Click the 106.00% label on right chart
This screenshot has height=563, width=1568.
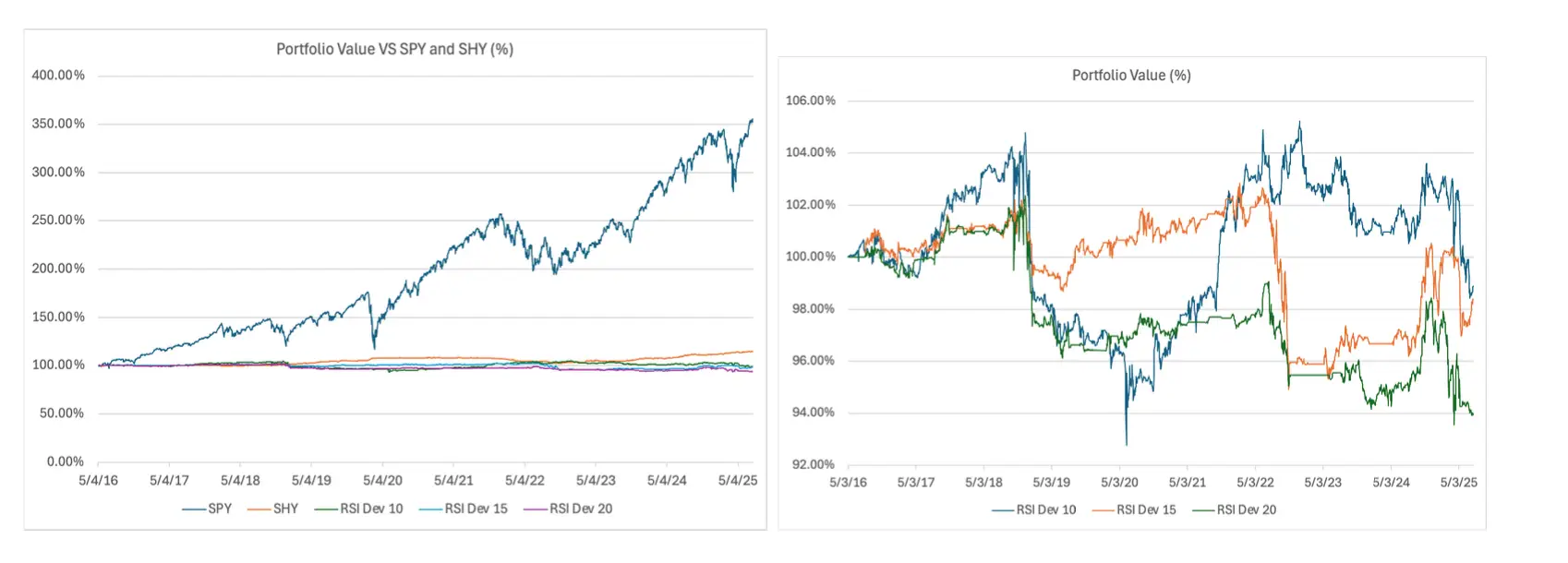tap(810, 101)
